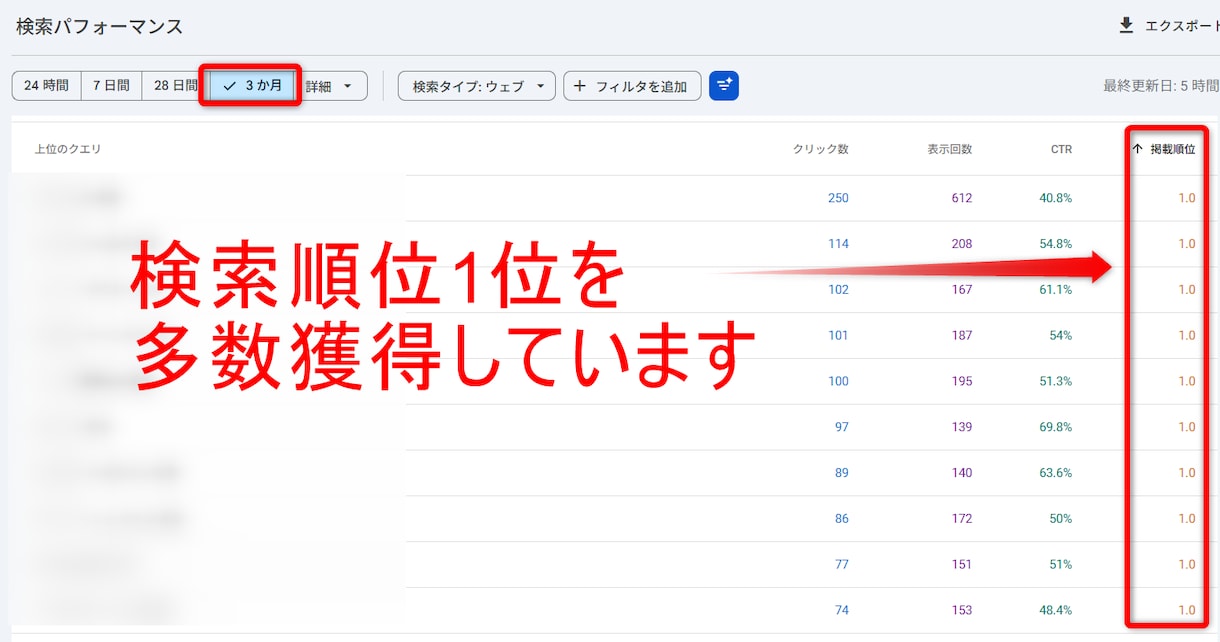The height and width of the screenshot is (642, 1220).
Task: Click the 上位のクエリ column header
Action: 67,149
